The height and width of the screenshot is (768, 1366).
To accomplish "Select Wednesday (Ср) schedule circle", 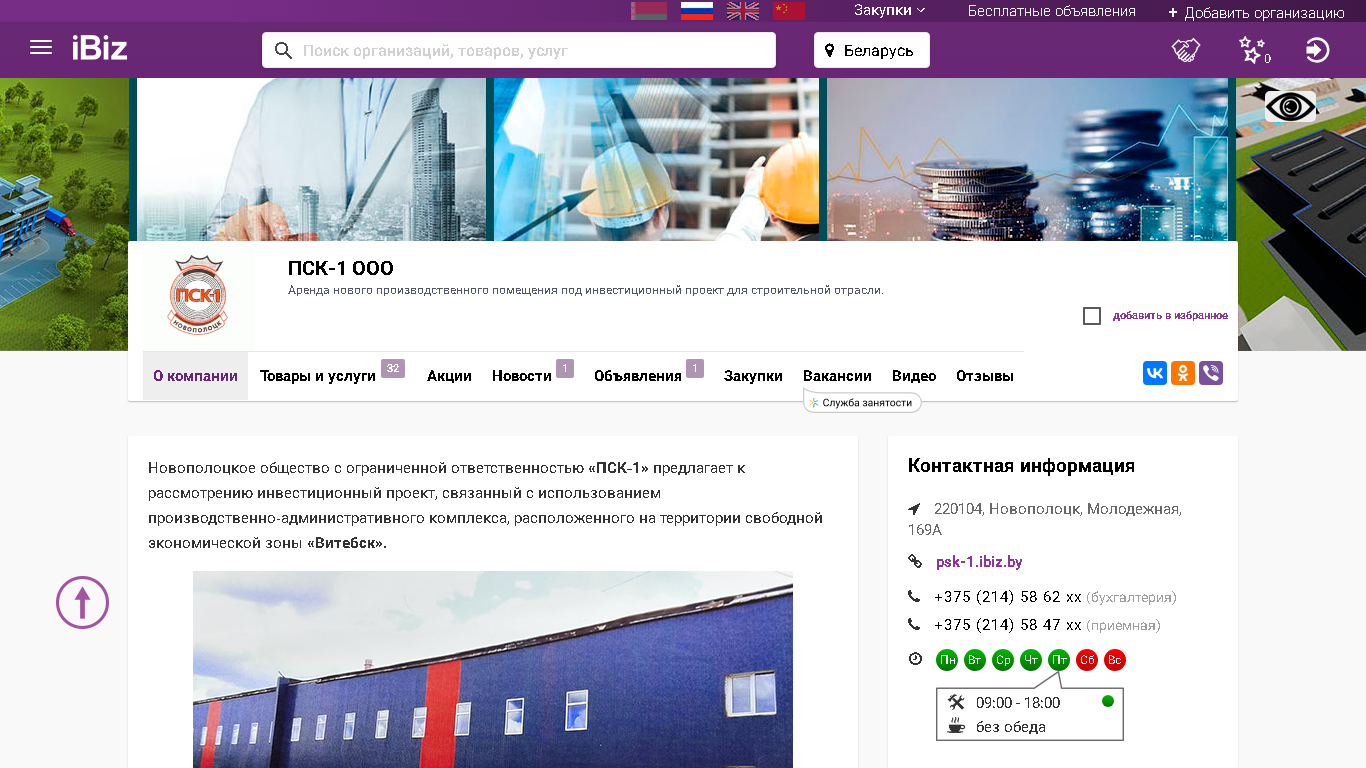I will [x=1003, y=660].
